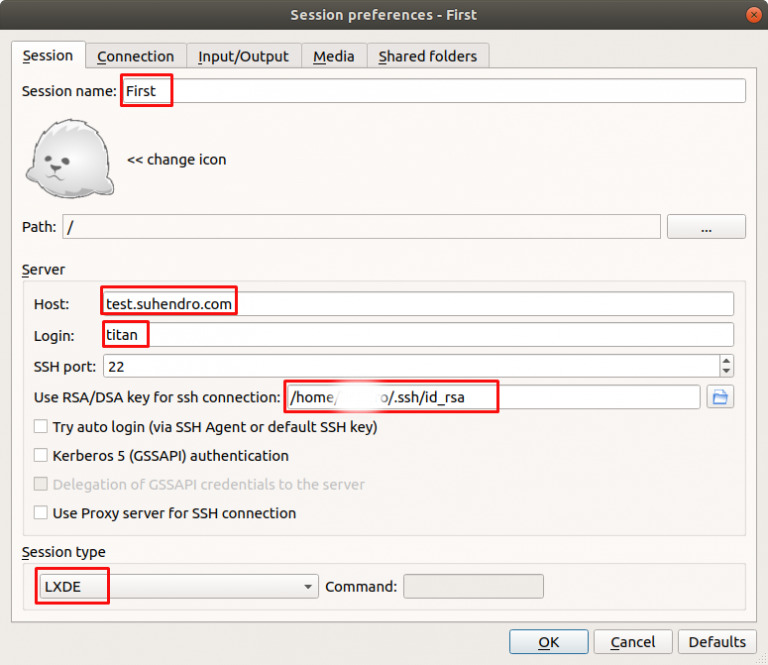Check Use Proxy server for SSH connection
Image resolution: width=768 pixels, height=665 pixels.
coord(41,513)
